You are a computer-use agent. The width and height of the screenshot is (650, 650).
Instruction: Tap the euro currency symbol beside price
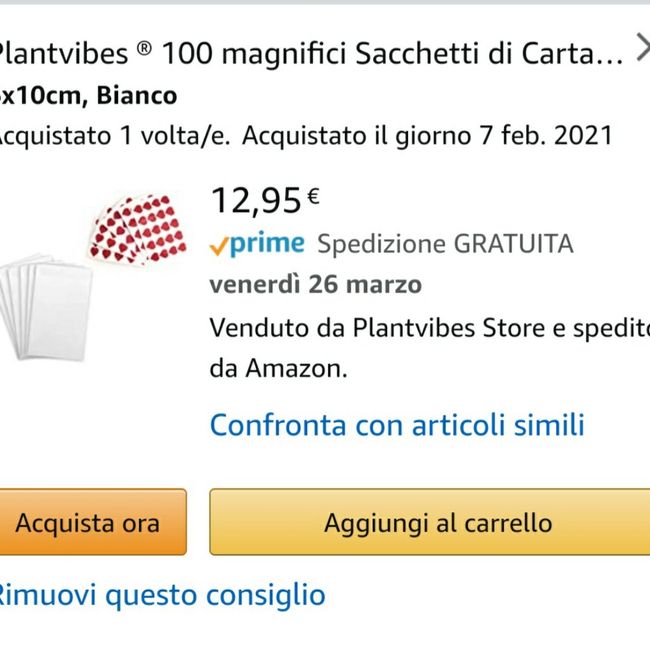(x=313, y=197)
